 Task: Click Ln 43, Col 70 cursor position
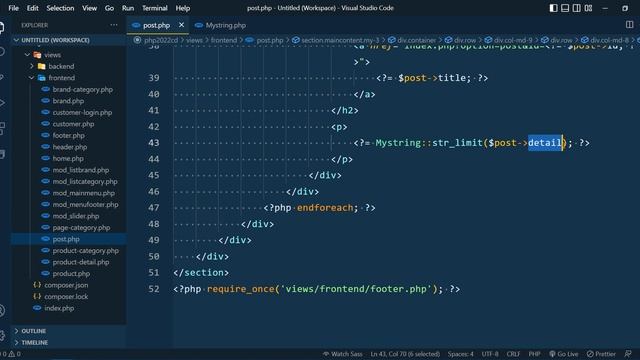pyautogui.click(x=405, y=354)
